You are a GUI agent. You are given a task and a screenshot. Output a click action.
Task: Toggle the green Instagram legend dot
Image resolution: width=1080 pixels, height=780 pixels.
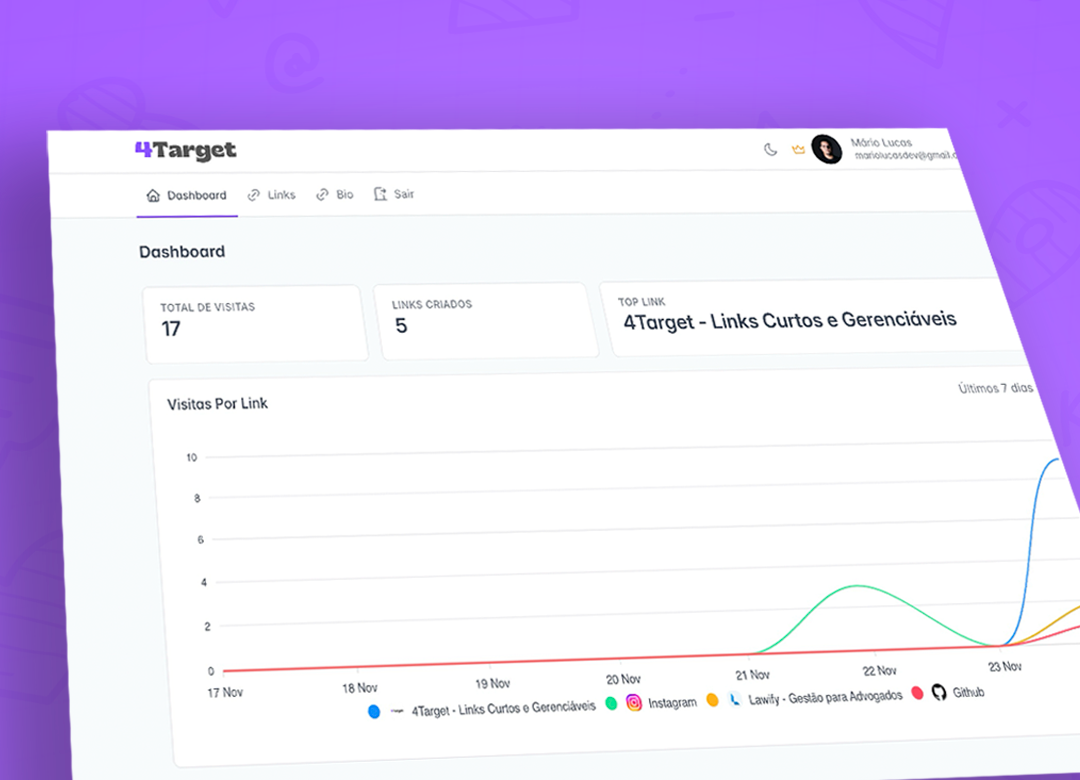611,704
